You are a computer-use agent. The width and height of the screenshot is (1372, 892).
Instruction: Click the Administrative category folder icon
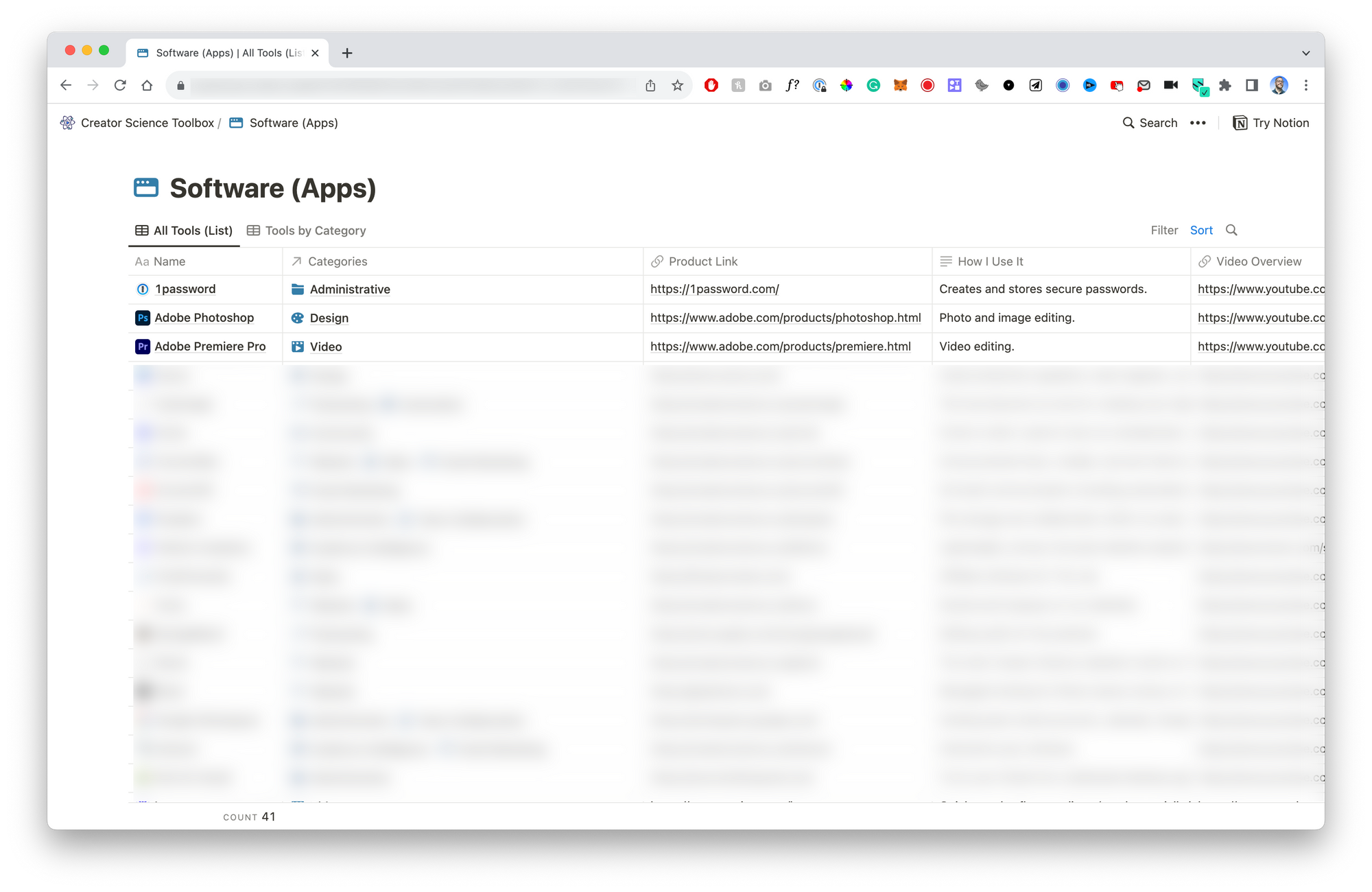point(297,289)
